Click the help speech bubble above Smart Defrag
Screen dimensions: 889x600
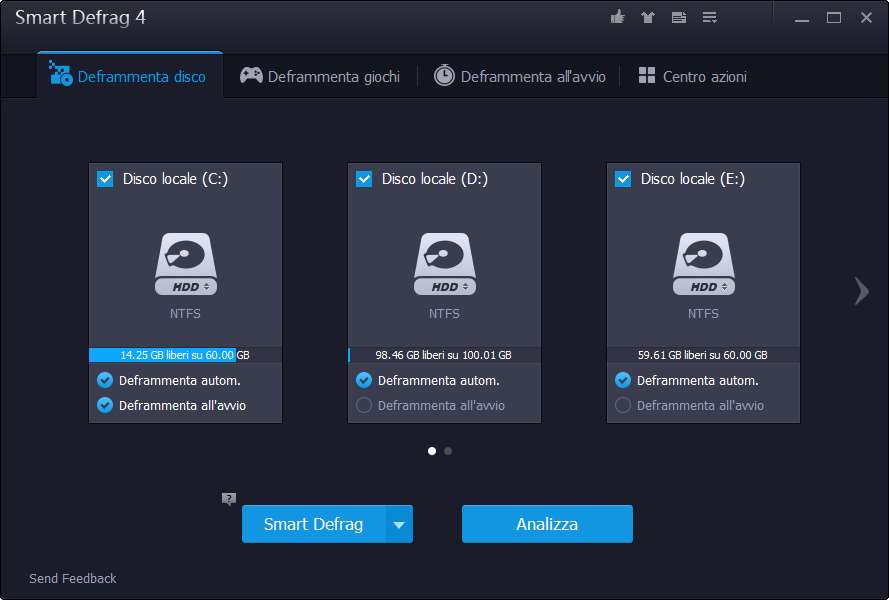point(229,498)
